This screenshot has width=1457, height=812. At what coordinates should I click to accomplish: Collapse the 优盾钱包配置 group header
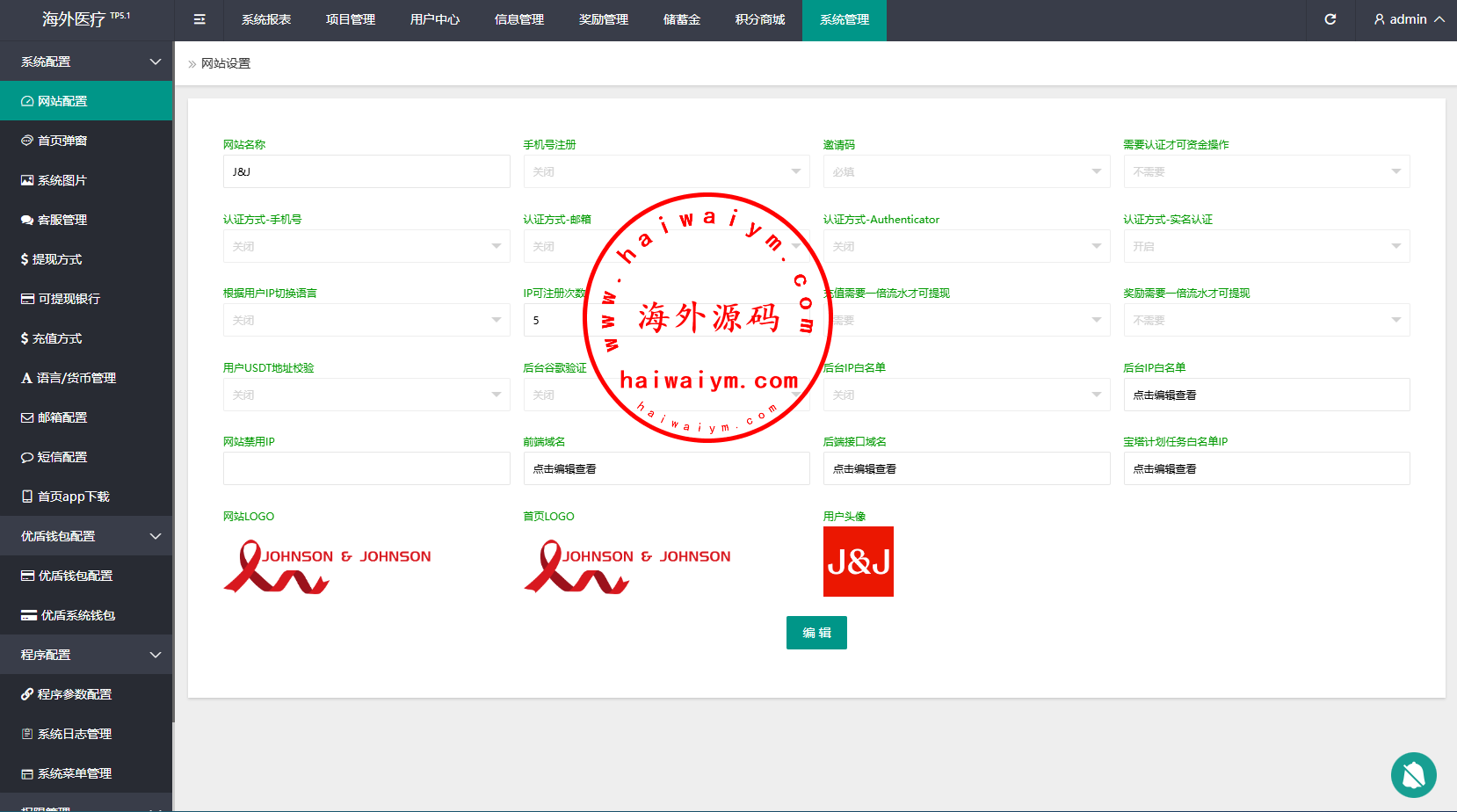click(x=86, y=536)
